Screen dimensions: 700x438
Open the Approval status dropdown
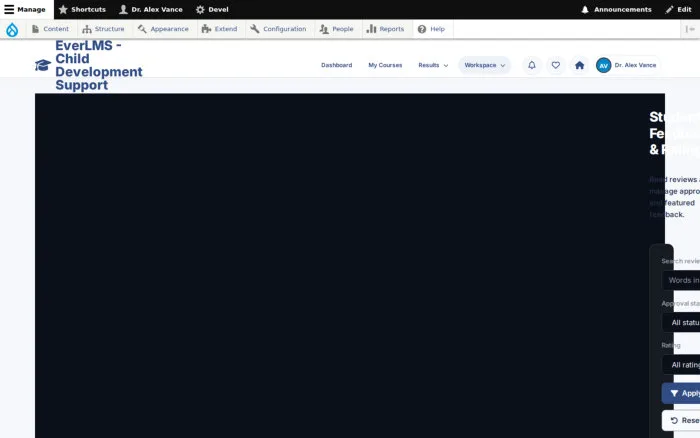tap(681, 322)
